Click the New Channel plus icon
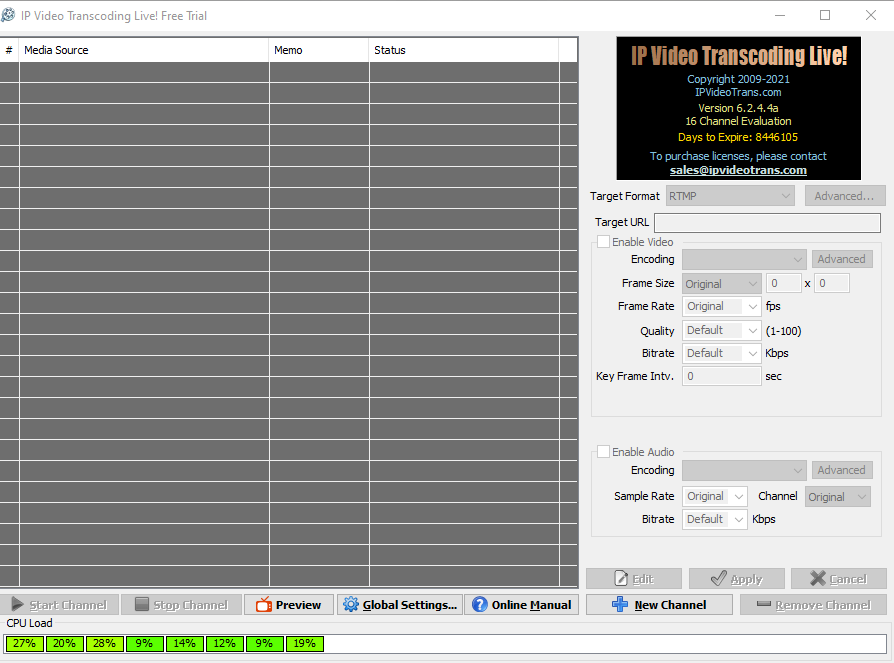The image size is (894, 663). pyautogui.click(x=620, y=605)
